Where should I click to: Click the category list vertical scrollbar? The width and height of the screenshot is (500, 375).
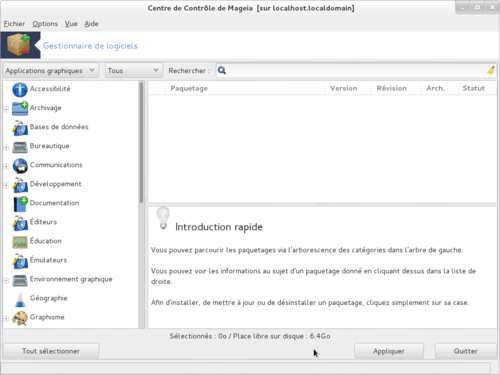[x=141, y=143]
